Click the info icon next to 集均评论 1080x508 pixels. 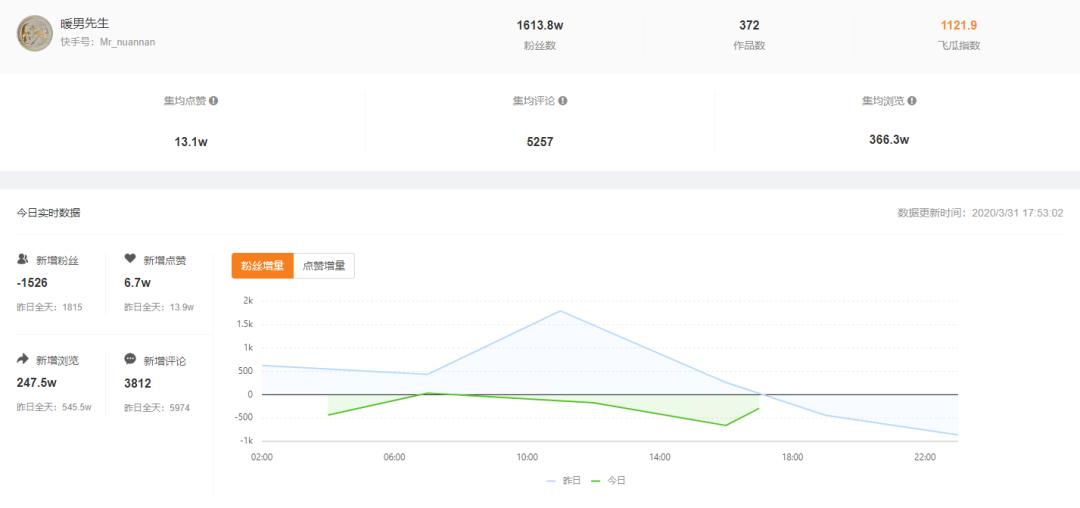(x=563, y=101)
